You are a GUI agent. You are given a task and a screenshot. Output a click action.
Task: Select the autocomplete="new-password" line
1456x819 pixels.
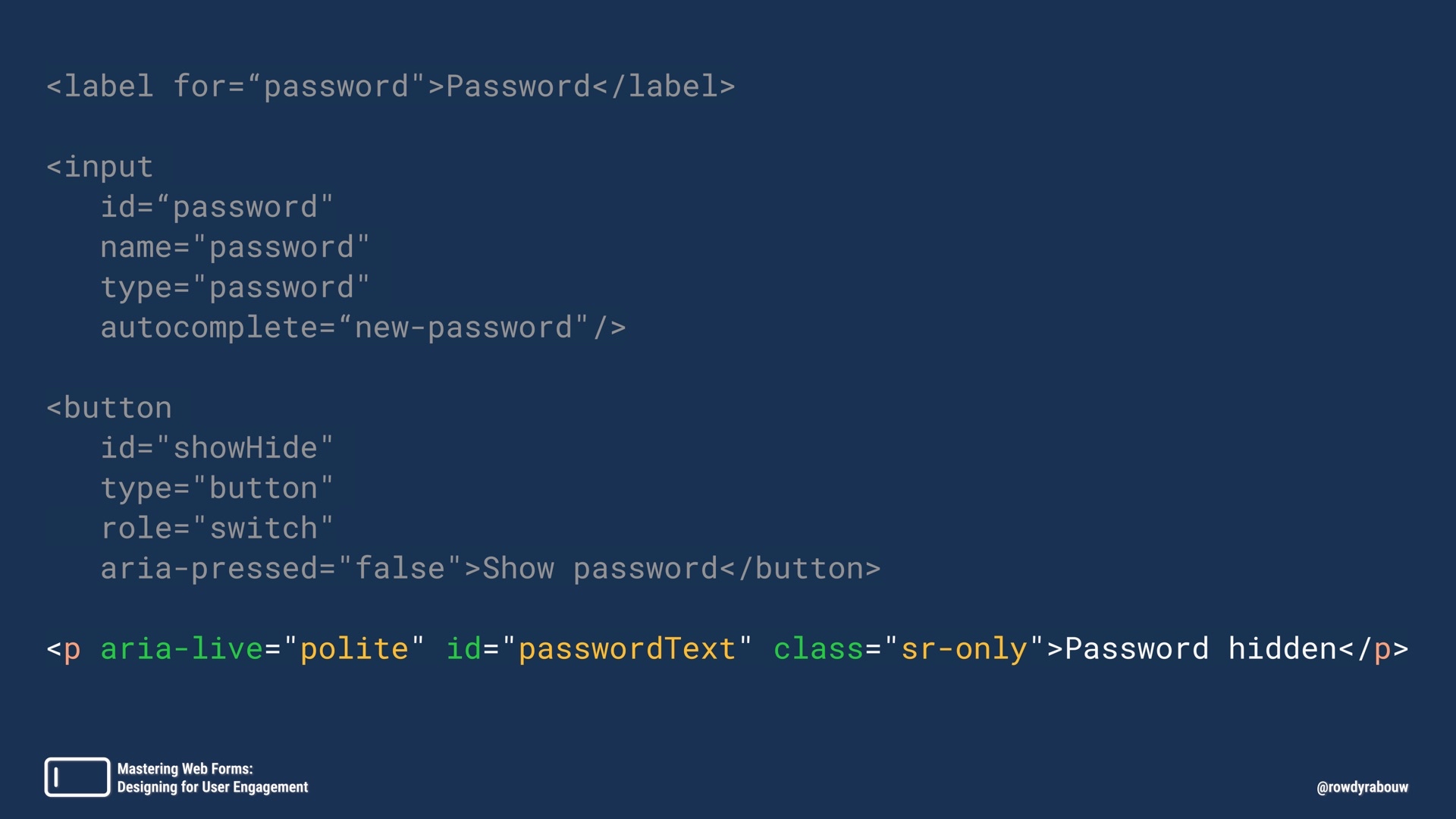click(362, 328)
